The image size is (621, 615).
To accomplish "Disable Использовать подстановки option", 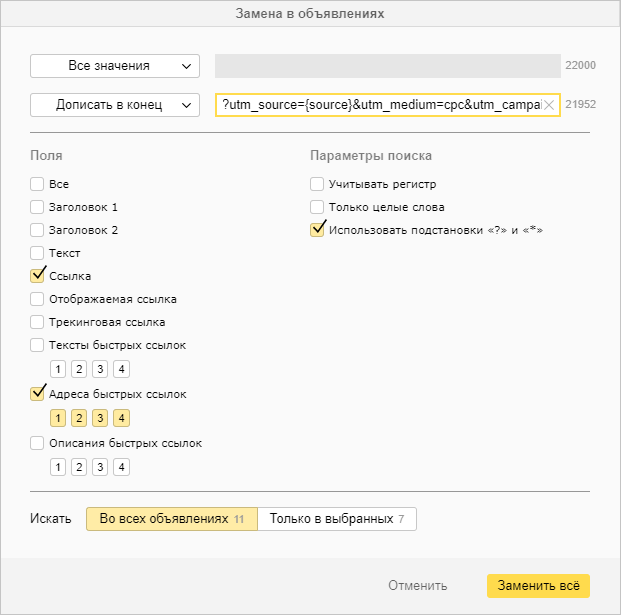I will click(317, 231).
